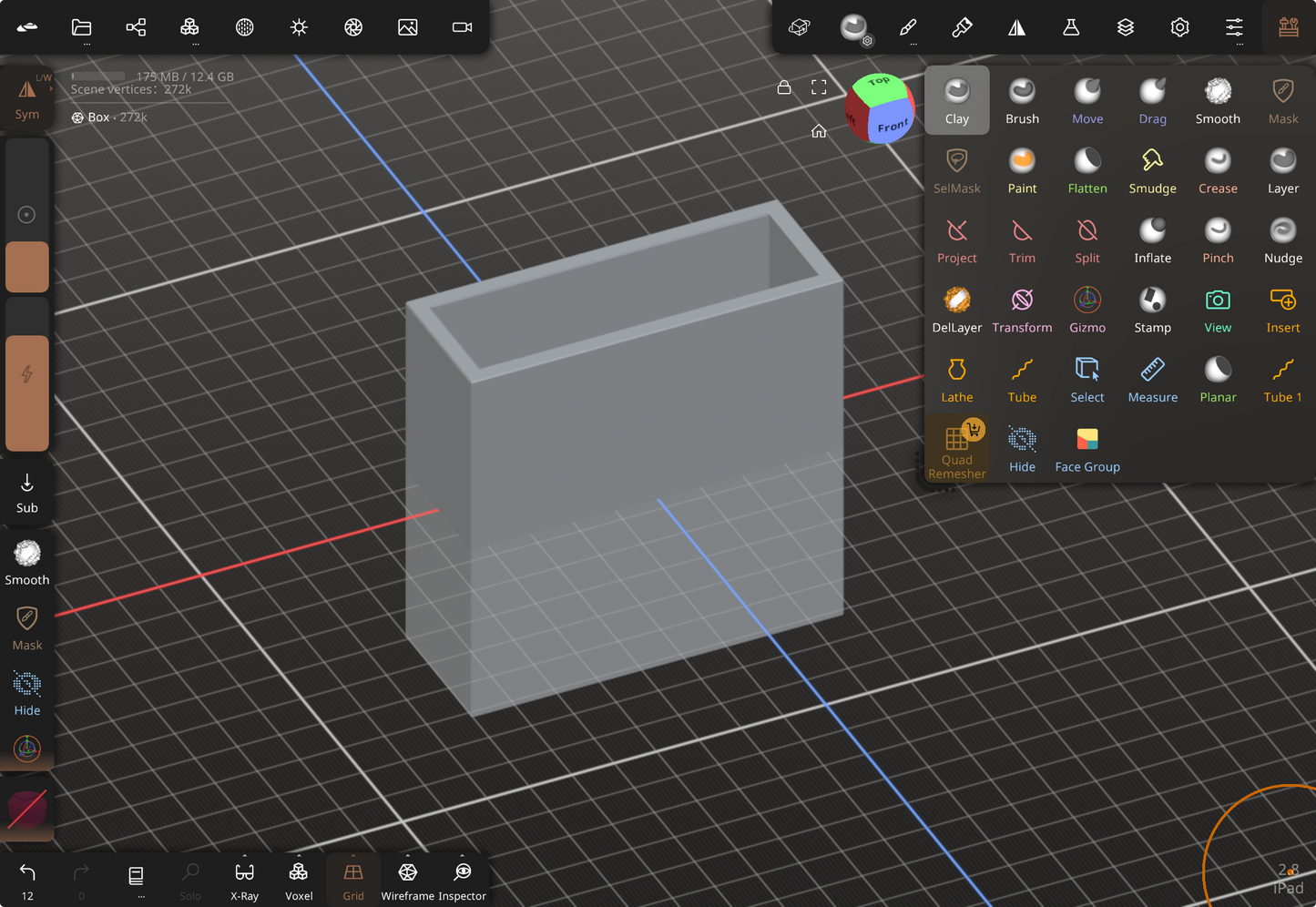Toggle the camera lock icon

coord(783,87)
